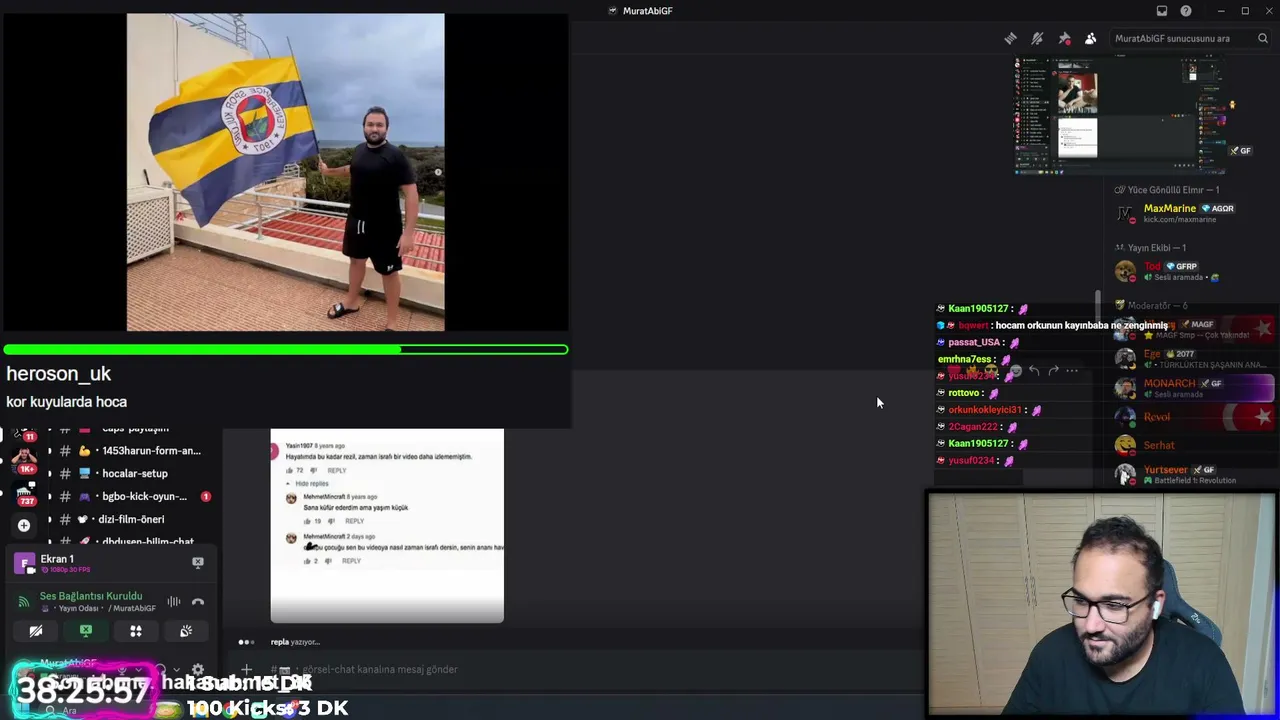1280x720 pixels.
Task: Open the soundboard button
Action: (x=186, y=631)
